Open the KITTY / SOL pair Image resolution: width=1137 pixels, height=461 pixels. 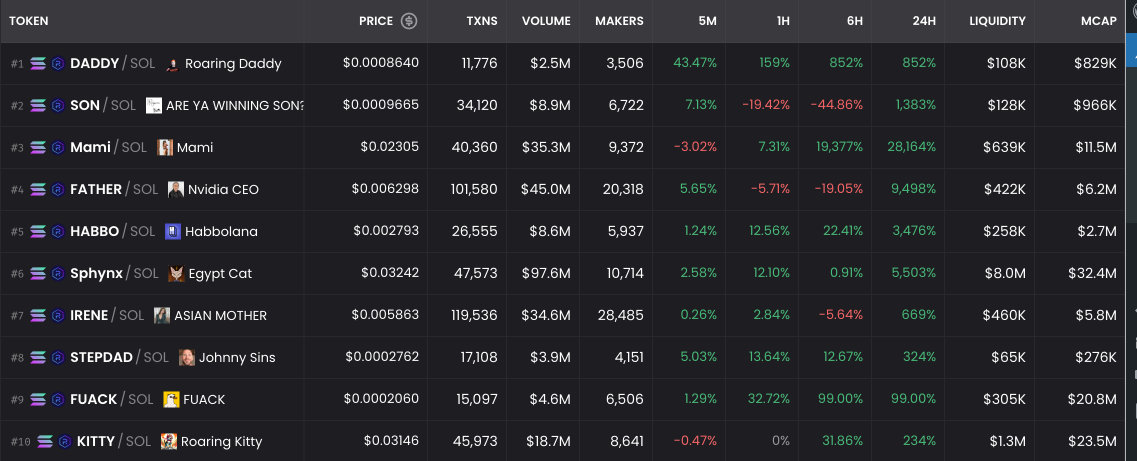pyautogui.click(x=114, y=442)
